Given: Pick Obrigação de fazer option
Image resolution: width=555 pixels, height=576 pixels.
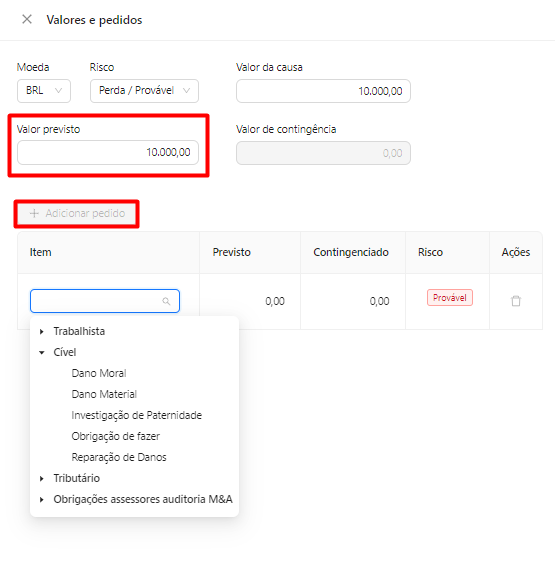Looking at the screenshot, I should pos(115,436).
